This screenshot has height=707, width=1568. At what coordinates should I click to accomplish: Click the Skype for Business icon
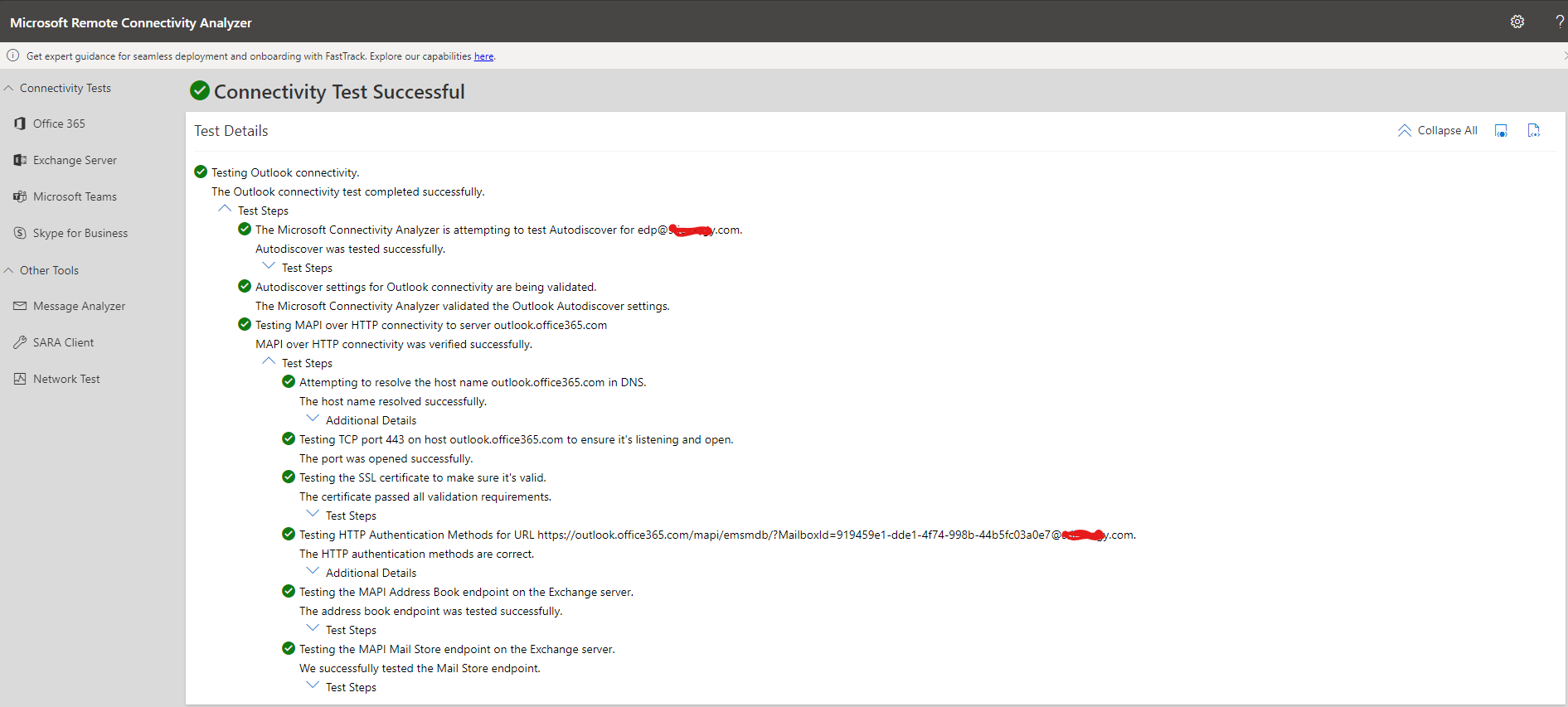click(20, 233)
